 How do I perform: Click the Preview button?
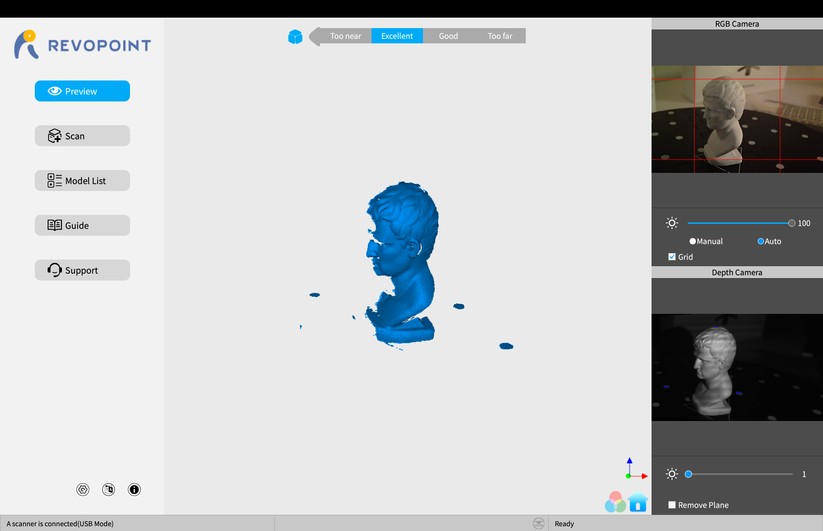tap(82, 91)
